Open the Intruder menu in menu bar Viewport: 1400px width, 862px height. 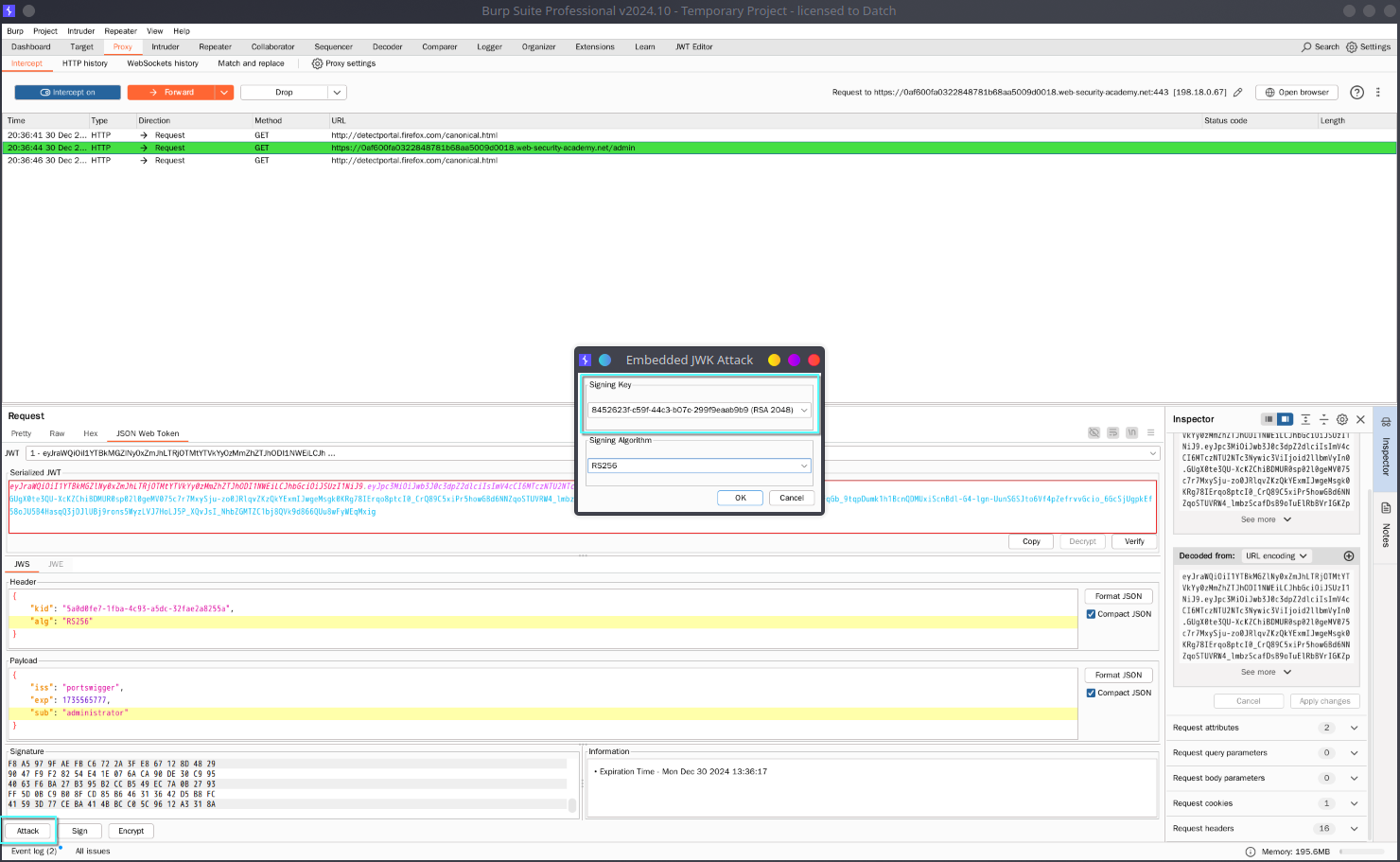[x=81, y=31]
